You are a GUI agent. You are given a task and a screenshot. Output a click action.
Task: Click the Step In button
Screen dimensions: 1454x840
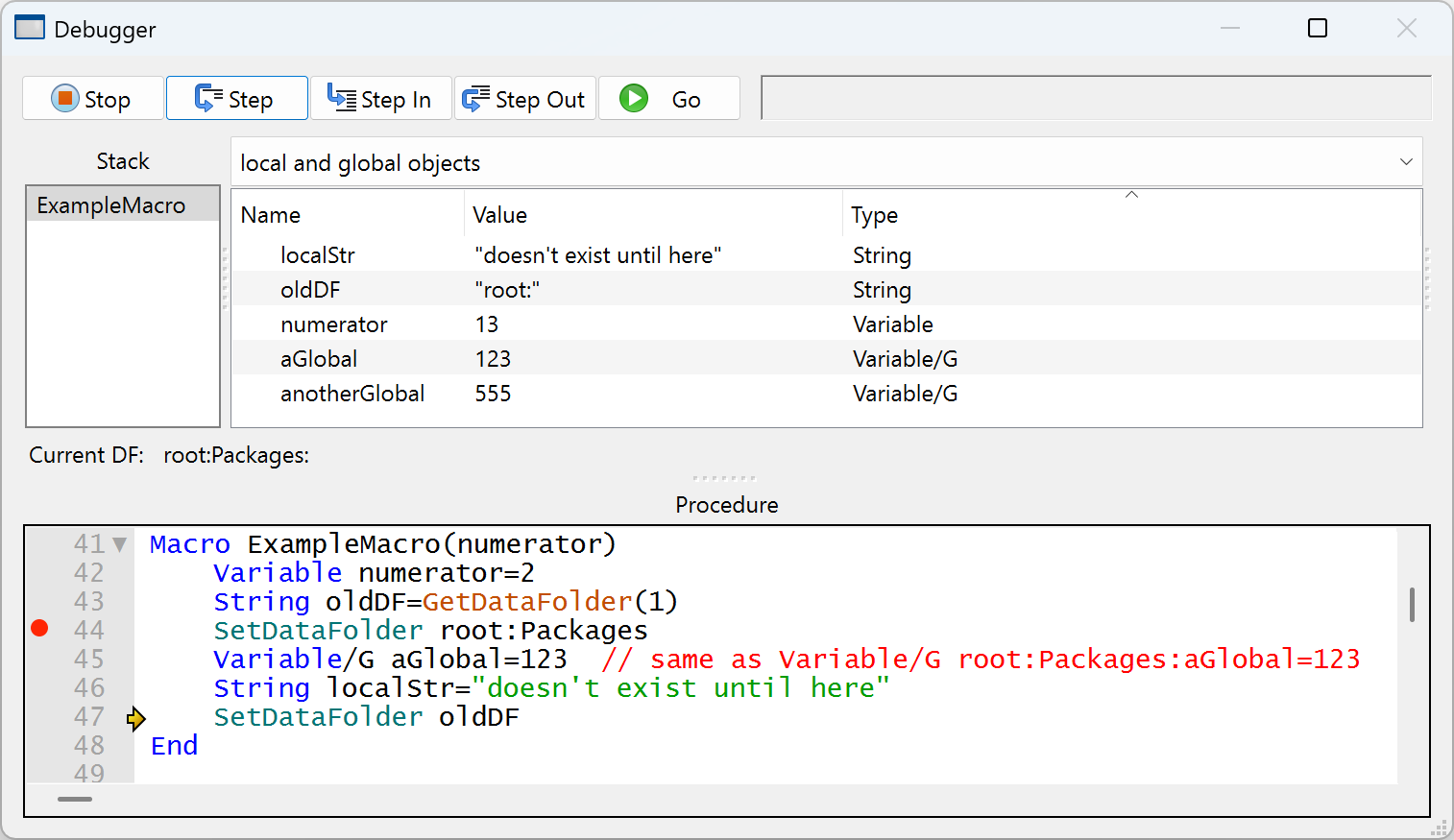click(x=380, y=99)
